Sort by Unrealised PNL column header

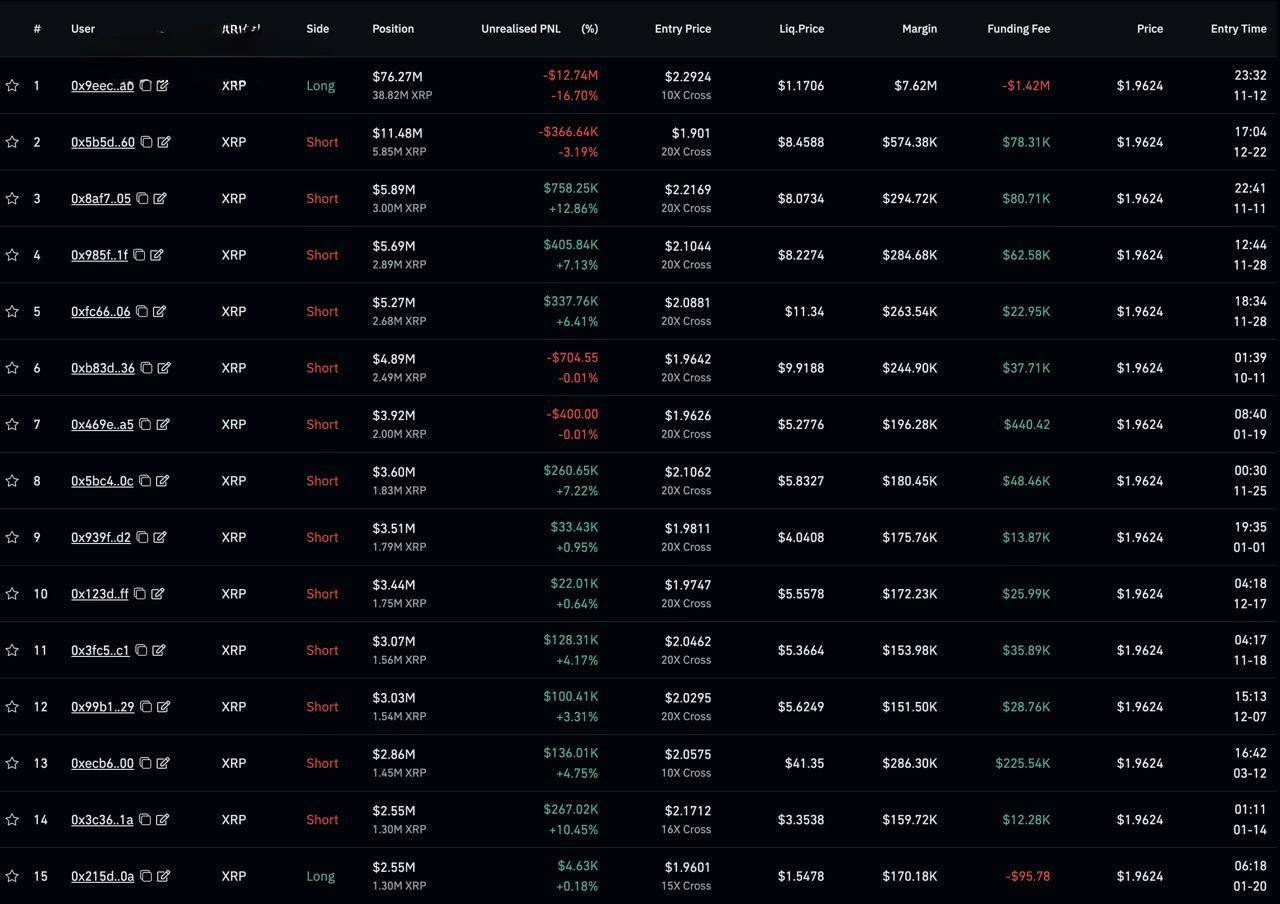pyautogui.click(x=520, y=29)
